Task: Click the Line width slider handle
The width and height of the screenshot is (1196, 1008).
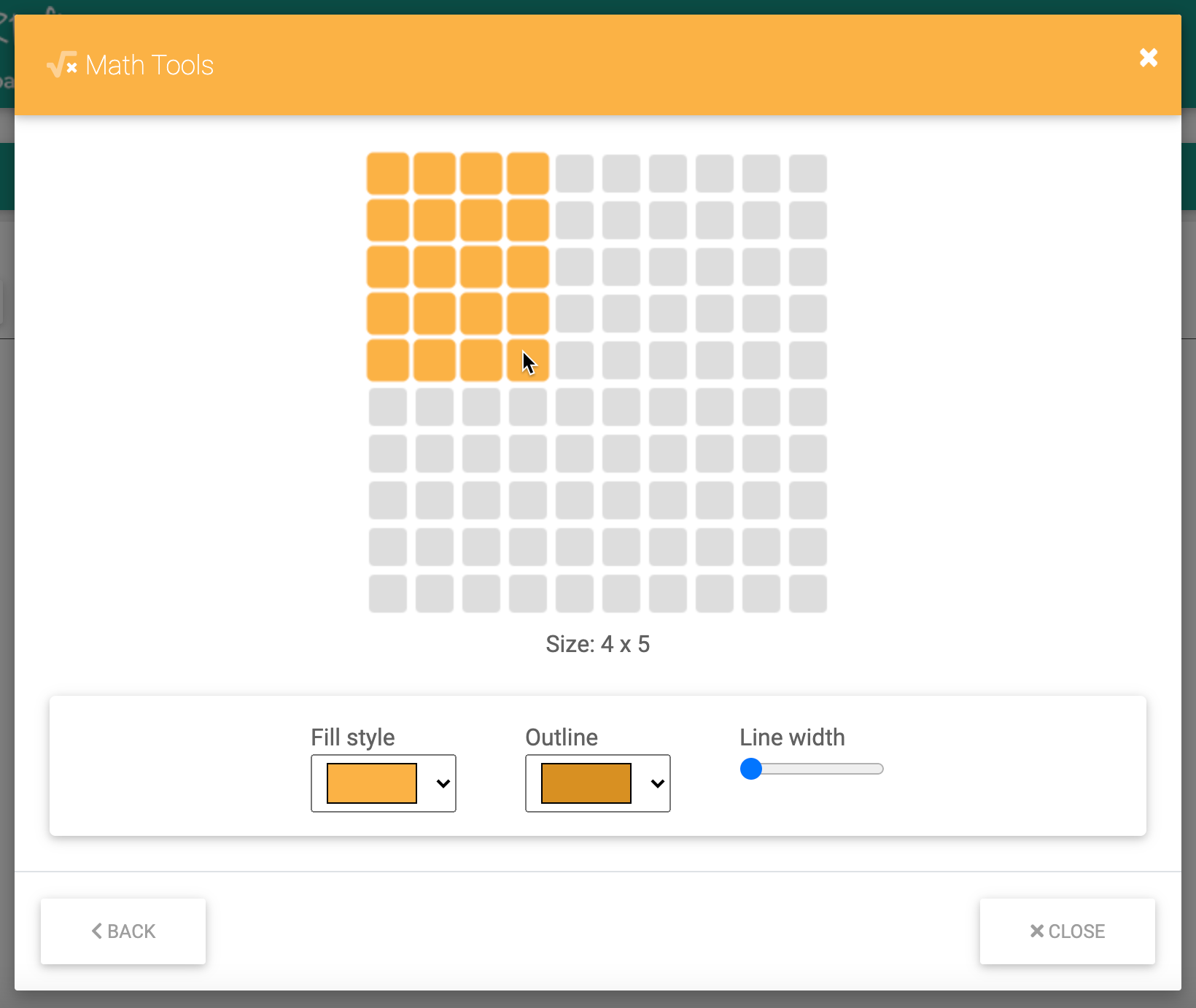Action: [751, 769]
